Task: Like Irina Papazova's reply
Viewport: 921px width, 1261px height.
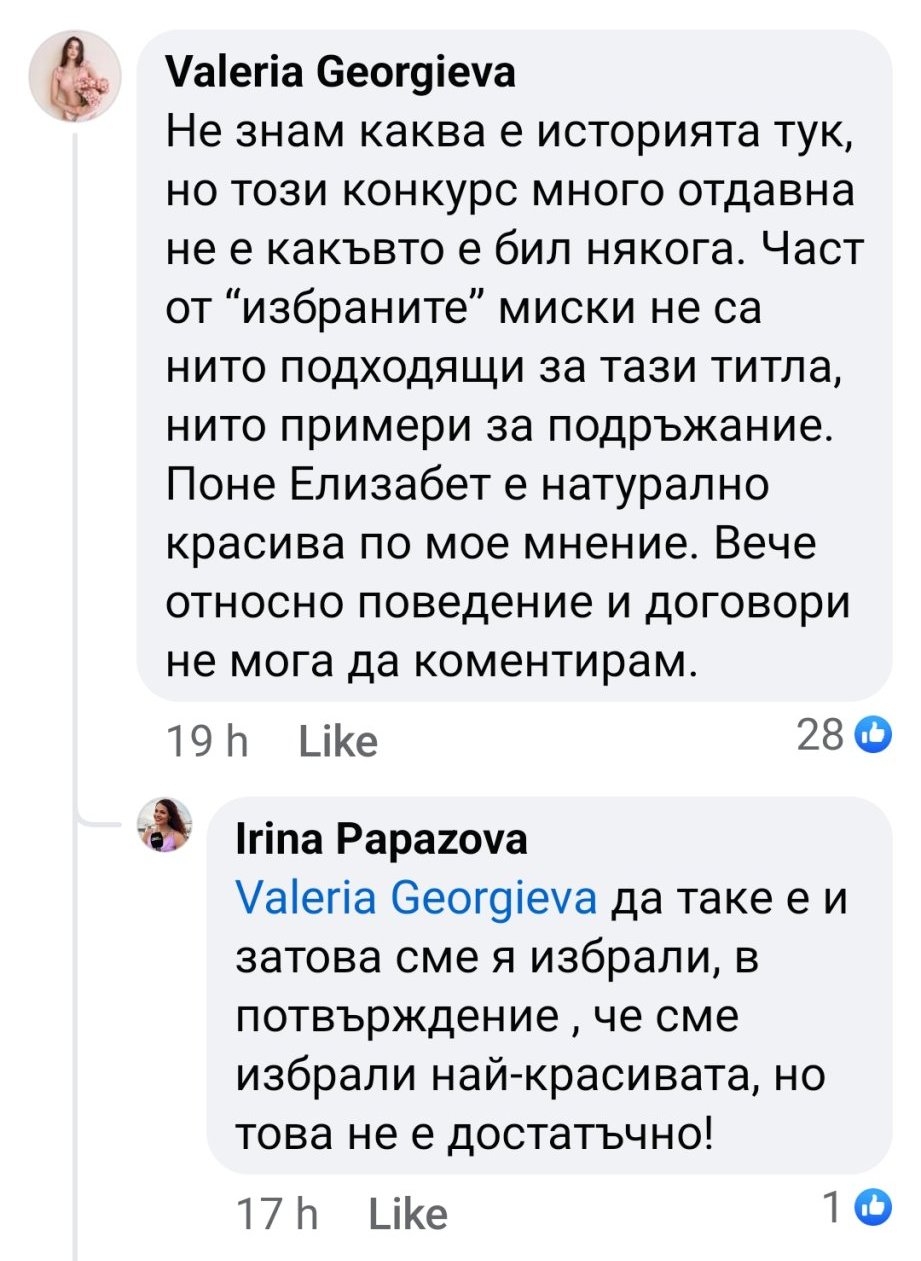Action: pyautogui.click(x=408, y=1213)
